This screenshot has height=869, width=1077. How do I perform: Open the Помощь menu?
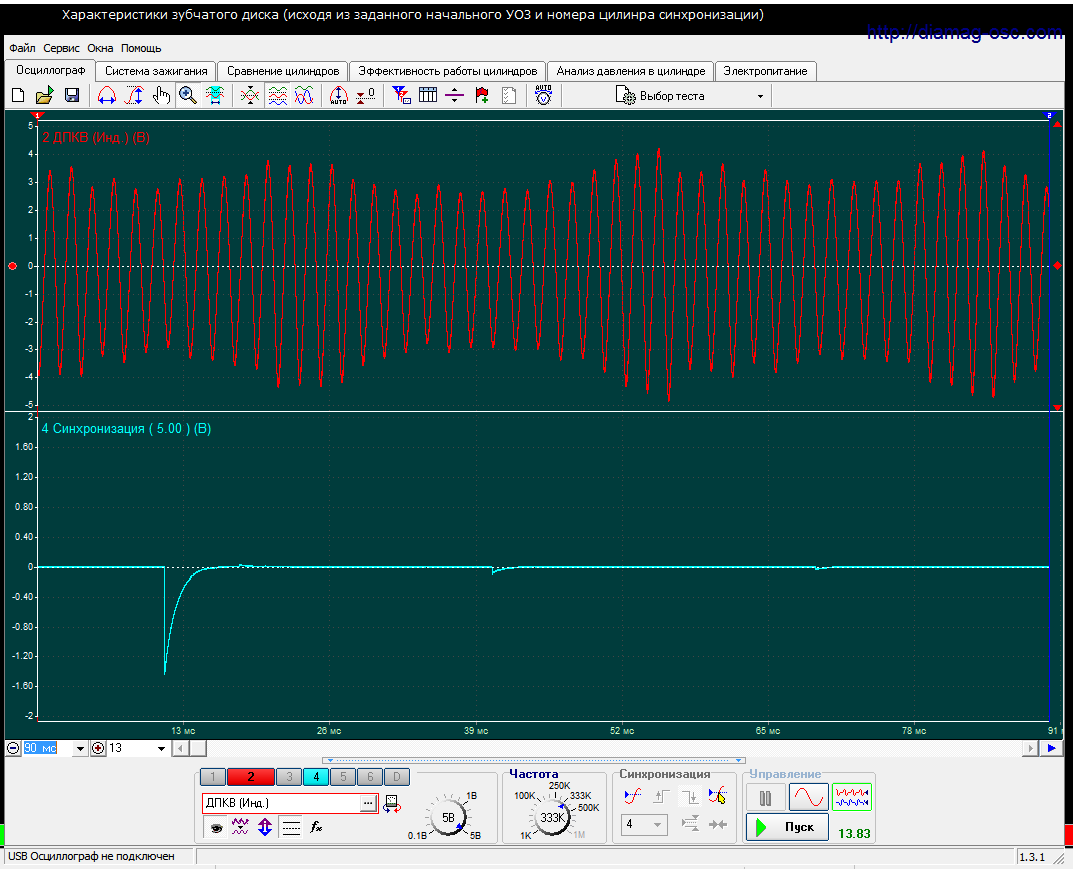[x=141, y=48]
